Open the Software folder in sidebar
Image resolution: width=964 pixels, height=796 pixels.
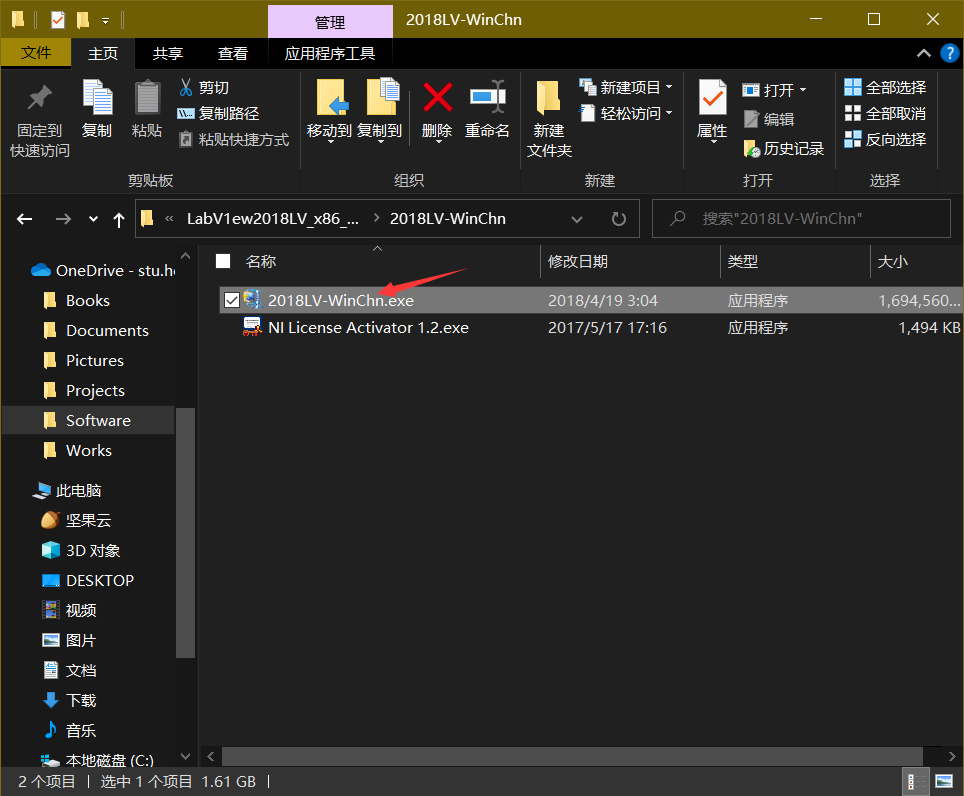pyautogui.click(x=89, y=420)
